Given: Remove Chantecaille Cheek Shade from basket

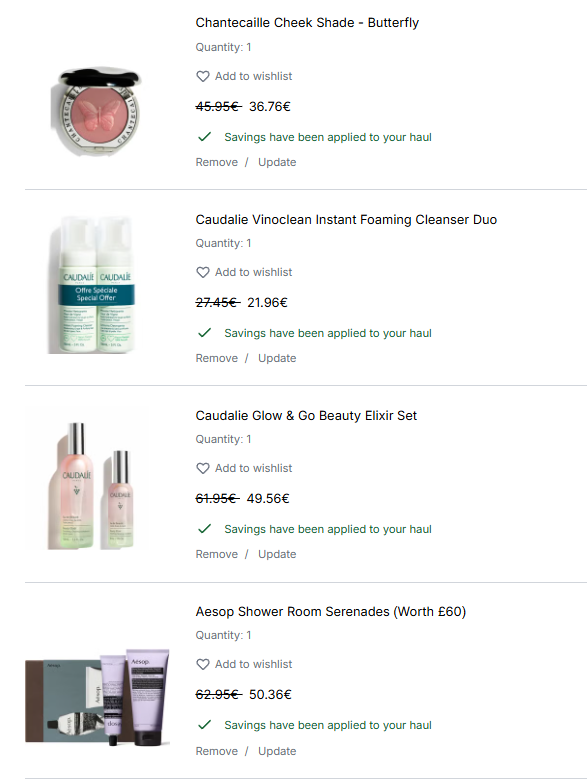Looking at the screenshot, I should [217, 162].
